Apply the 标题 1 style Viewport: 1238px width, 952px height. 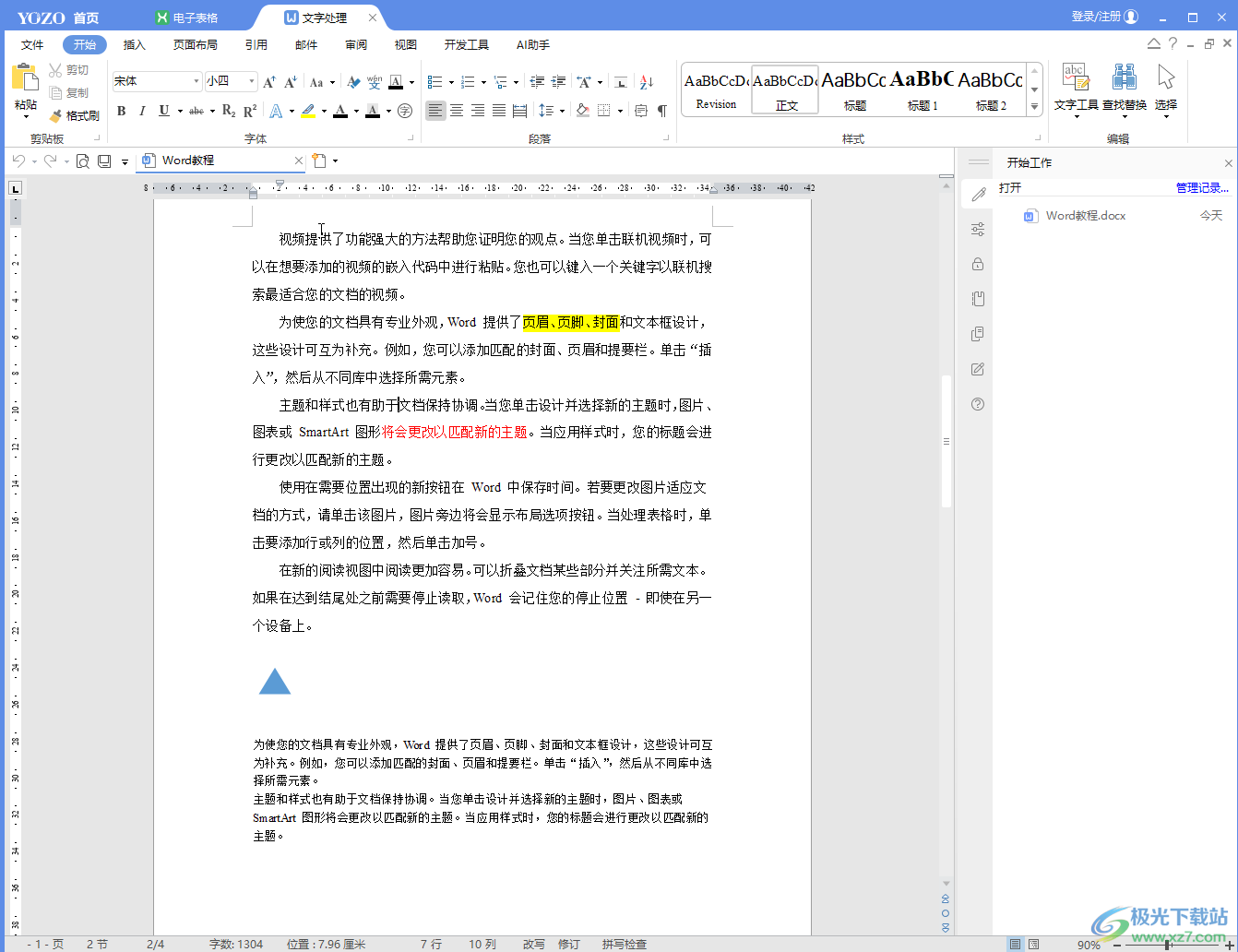[x=923, y=89]
